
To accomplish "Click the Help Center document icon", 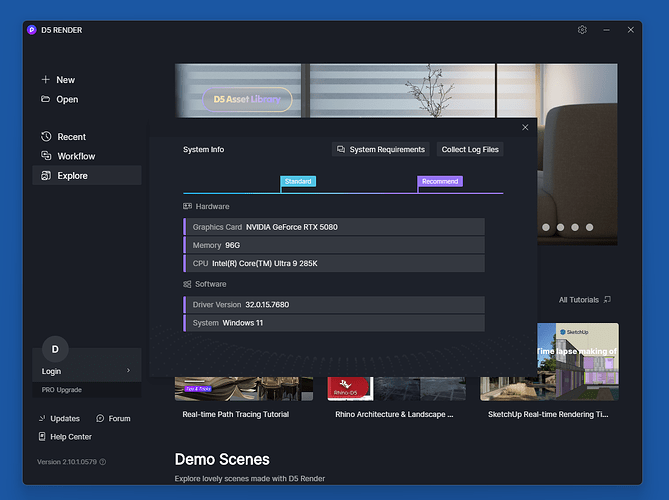I will click(x=42, y=436).
